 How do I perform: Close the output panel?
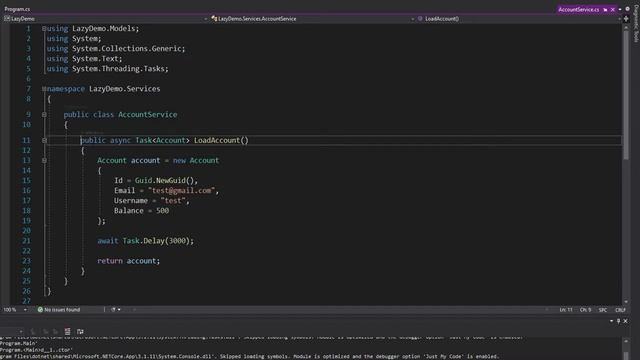click(x=625, y=321)
